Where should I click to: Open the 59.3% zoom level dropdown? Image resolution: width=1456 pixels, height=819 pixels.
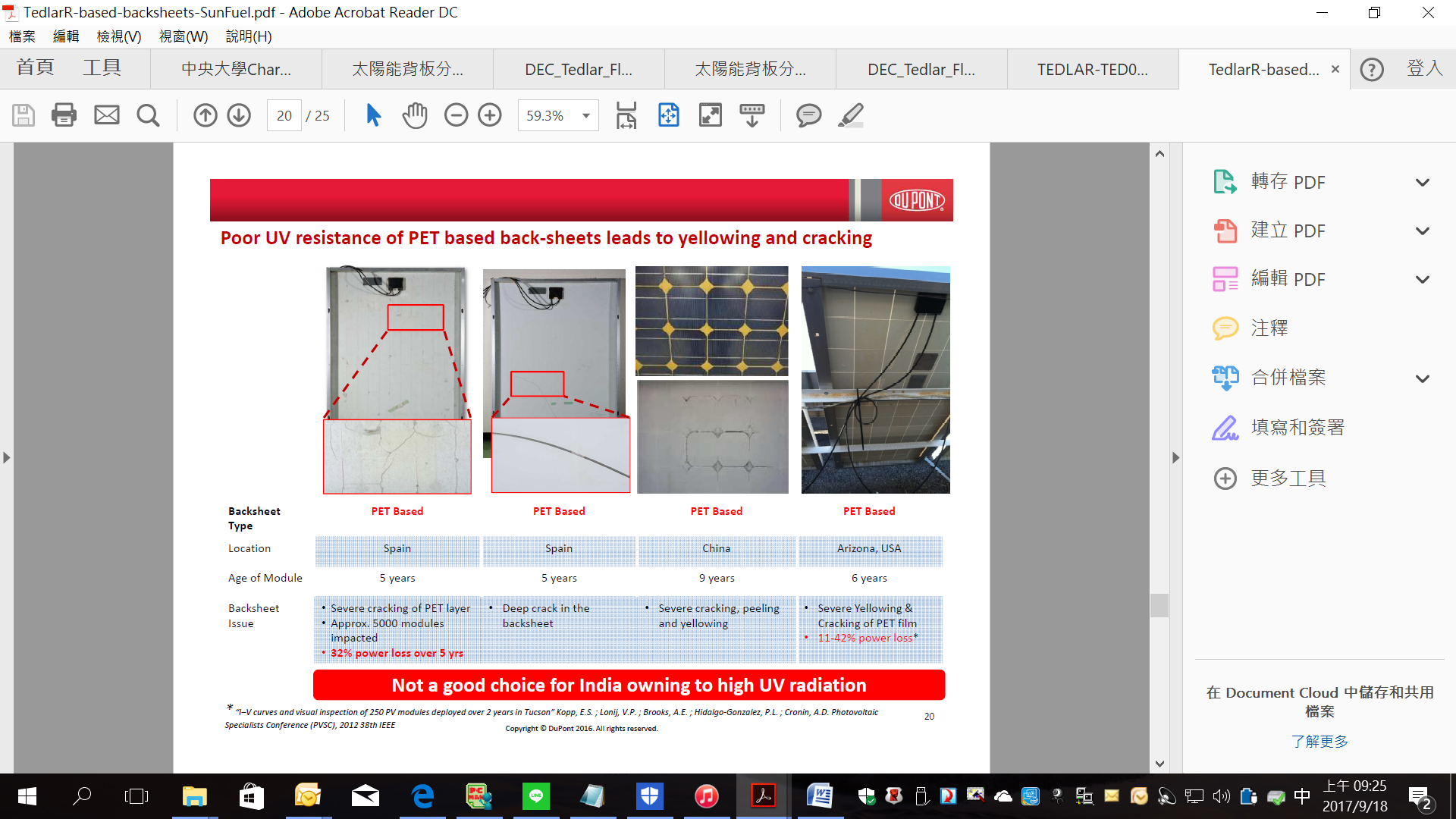coord(586,116)
